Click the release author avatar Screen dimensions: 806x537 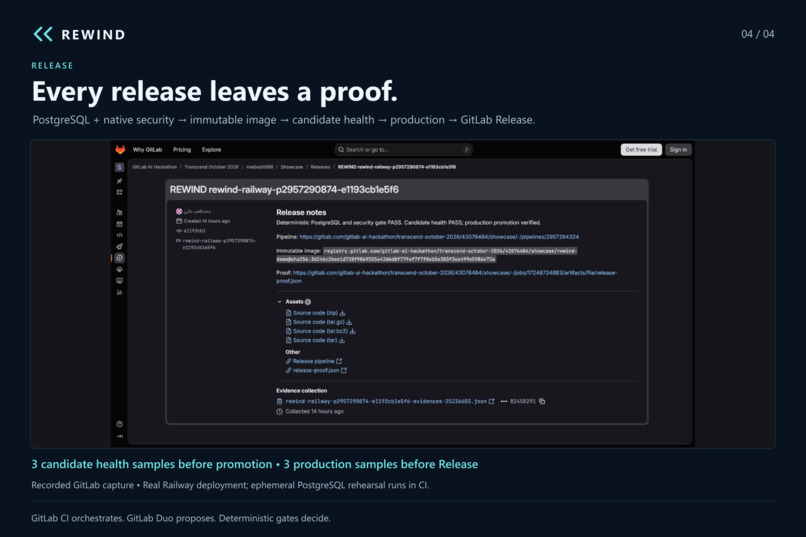[179, 211]
